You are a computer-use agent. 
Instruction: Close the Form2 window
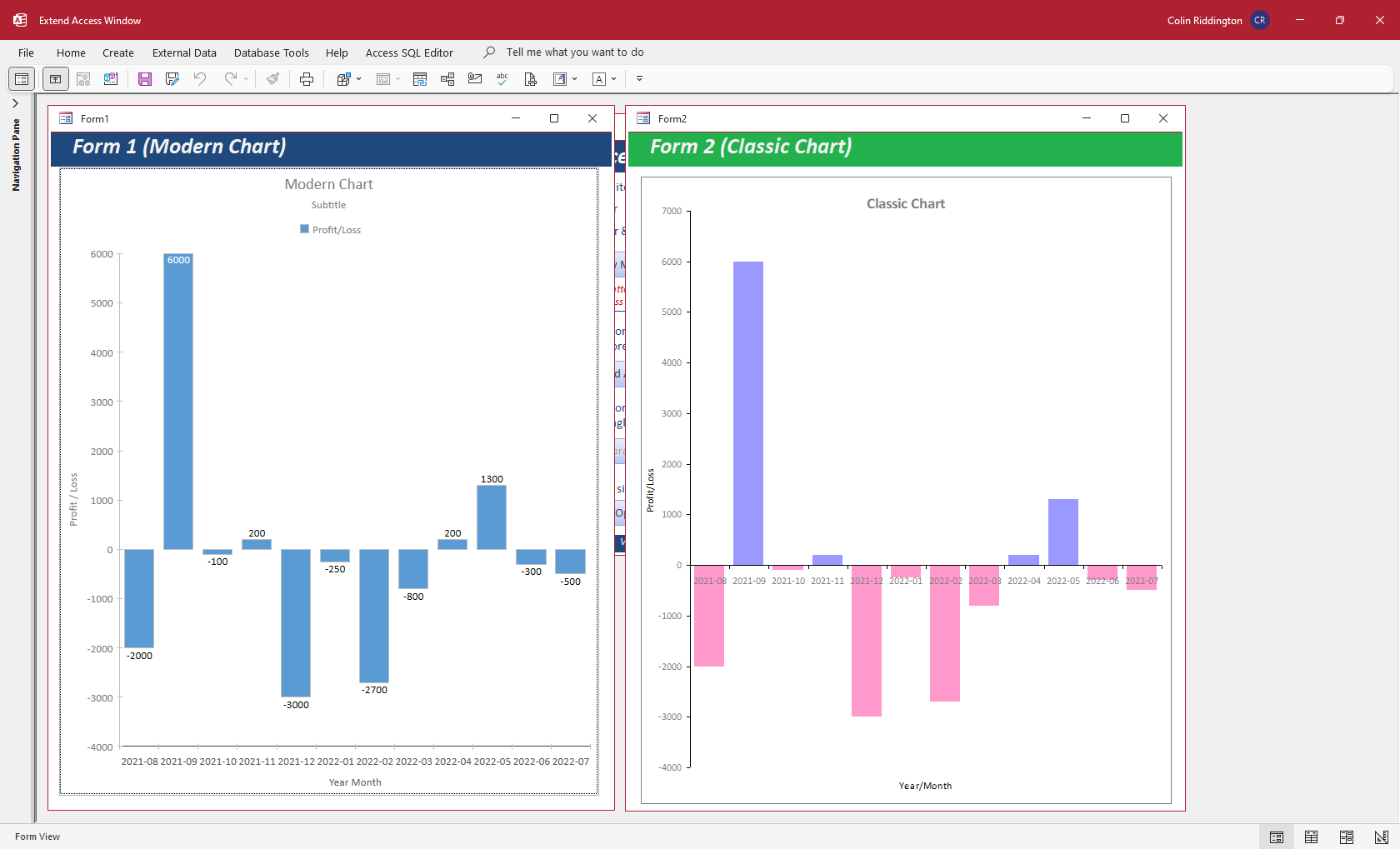point(1163,118)
